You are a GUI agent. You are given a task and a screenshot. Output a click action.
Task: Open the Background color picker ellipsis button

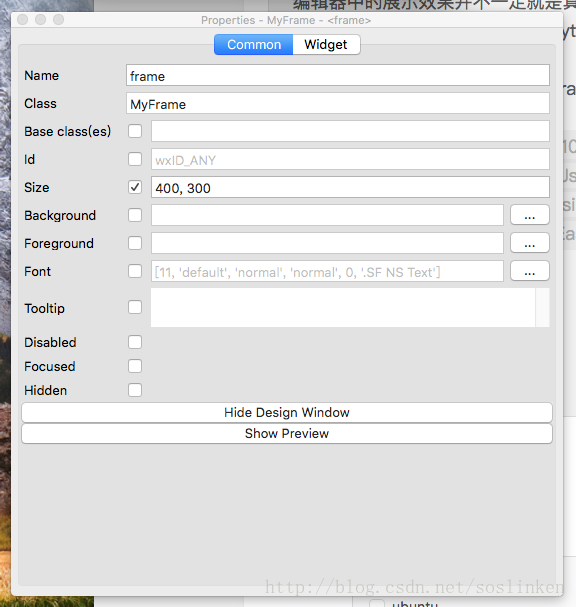pos(530,215)
